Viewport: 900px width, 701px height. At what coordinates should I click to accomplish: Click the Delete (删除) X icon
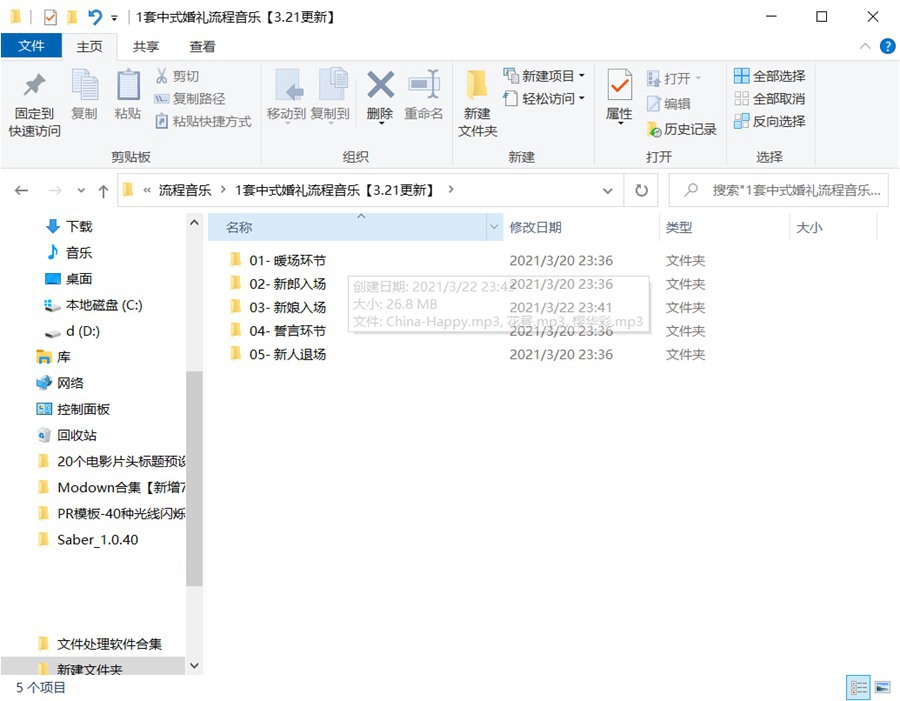point(381,84)
